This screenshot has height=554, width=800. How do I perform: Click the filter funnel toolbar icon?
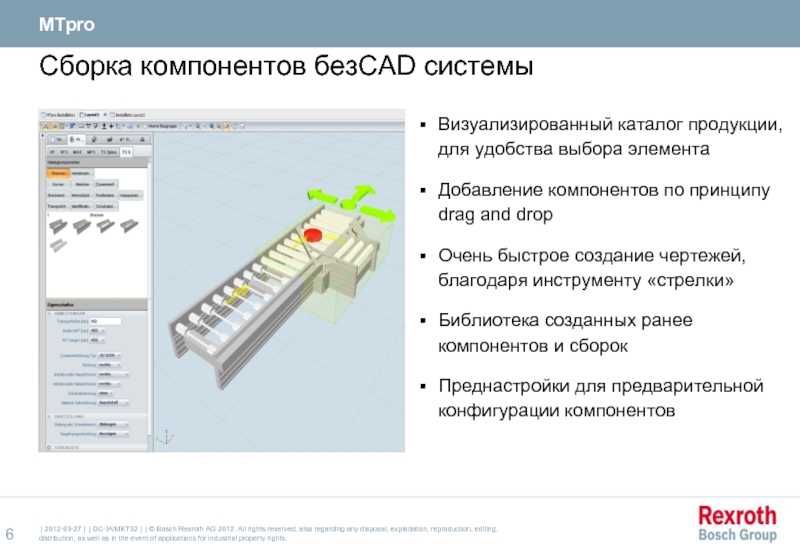tap(186, 126)
